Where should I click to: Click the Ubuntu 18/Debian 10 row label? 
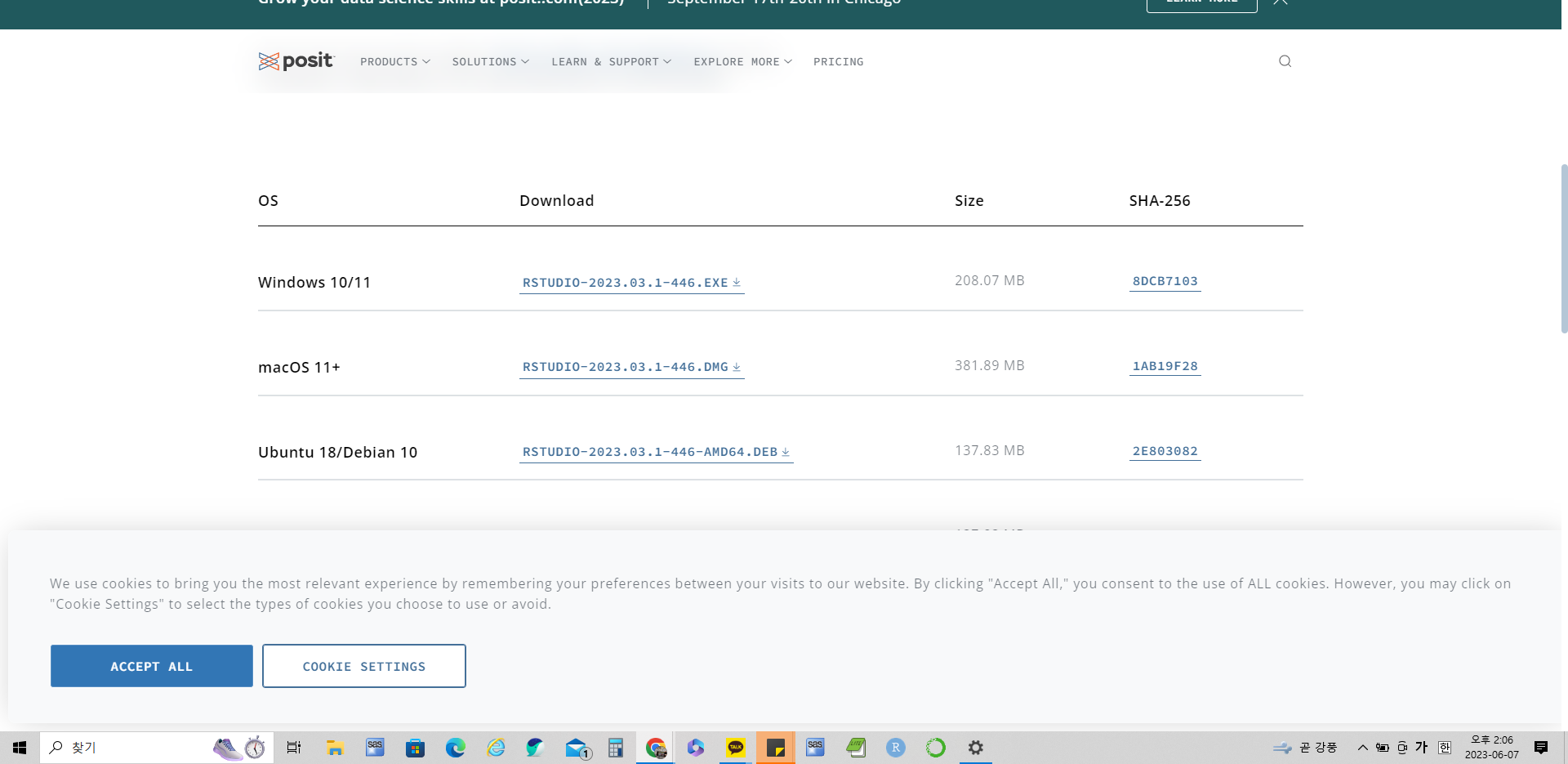click(337, 453)
